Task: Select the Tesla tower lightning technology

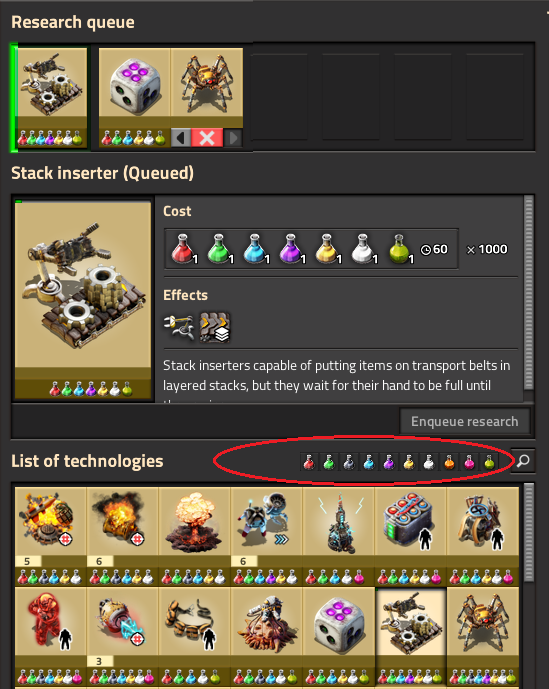Action: click(x=338, y=536)
